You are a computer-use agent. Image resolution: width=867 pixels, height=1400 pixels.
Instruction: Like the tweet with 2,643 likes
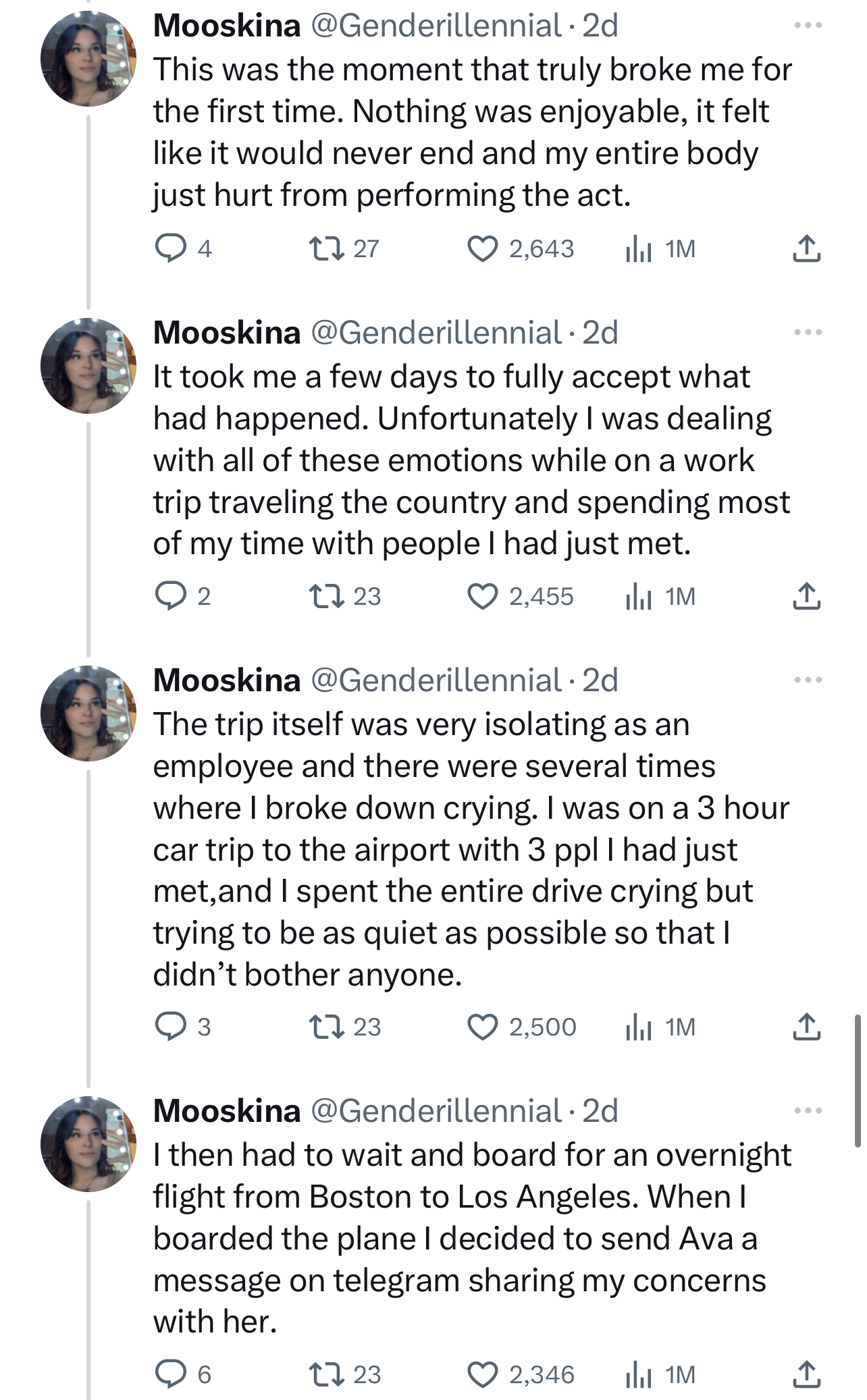[482, 248]
